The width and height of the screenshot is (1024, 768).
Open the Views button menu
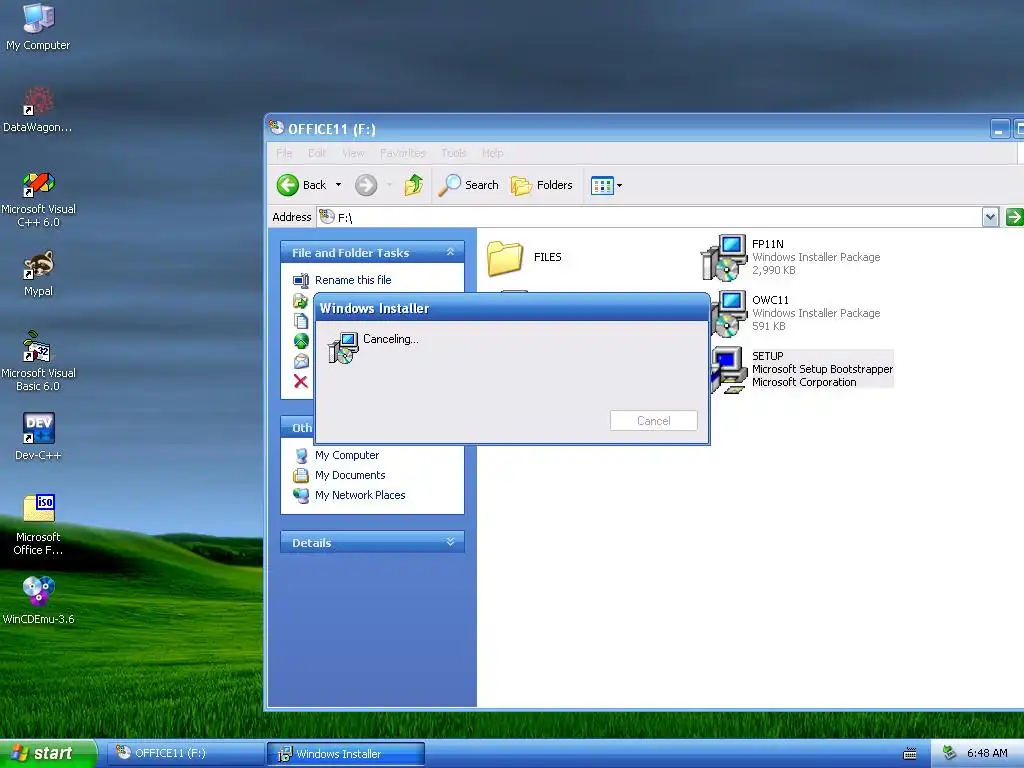coord(606,185)
